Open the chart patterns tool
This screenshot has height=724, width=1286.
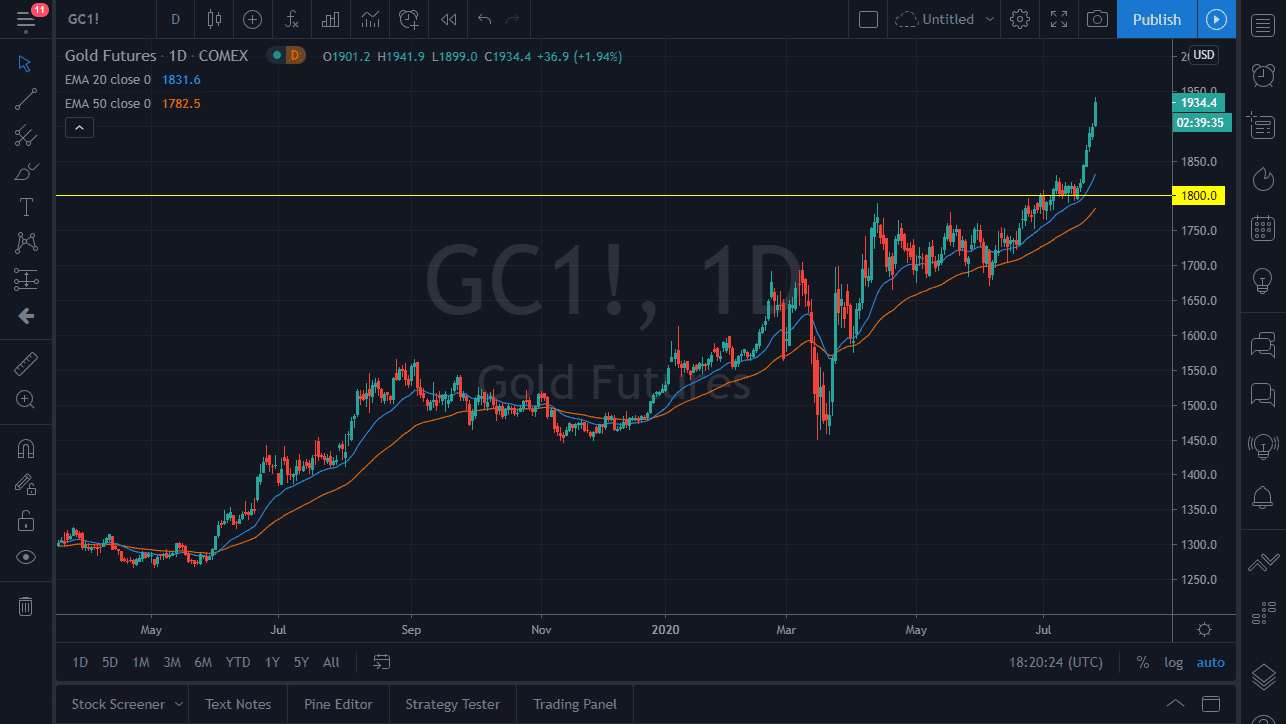click(x=26, y=243)
